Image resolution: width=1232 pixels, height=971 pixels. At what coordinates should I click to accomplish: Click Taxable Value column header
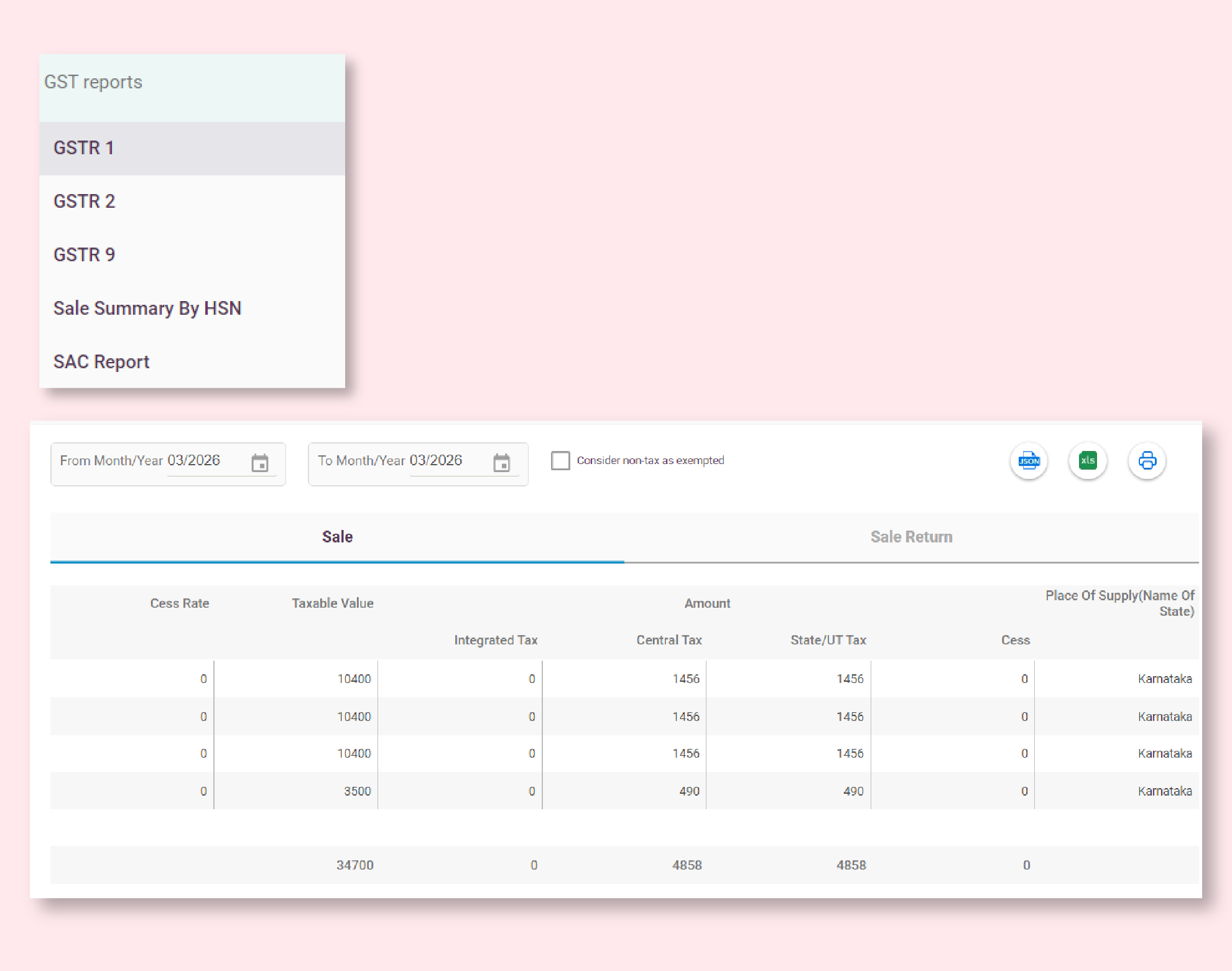pos(333,603)
